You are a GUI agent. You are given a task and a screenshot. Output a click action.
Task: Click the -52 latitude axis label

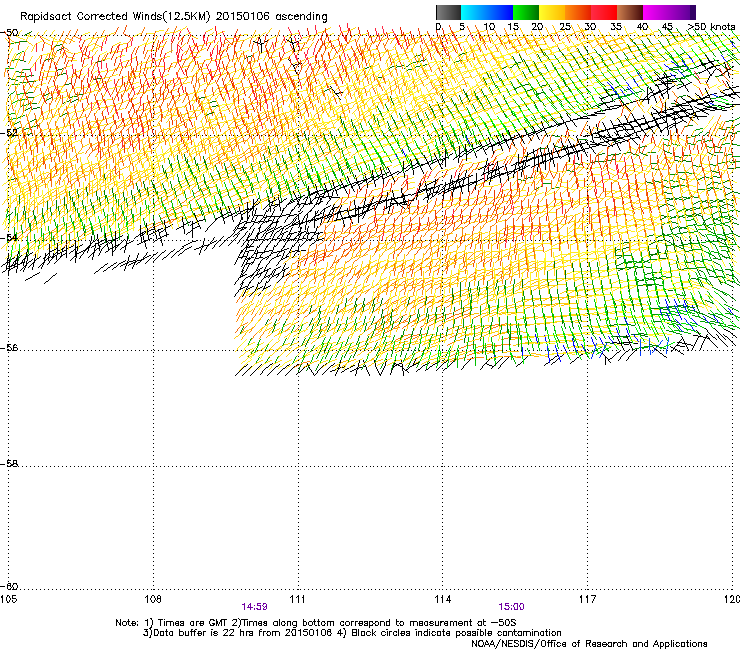tap(10, 133)
